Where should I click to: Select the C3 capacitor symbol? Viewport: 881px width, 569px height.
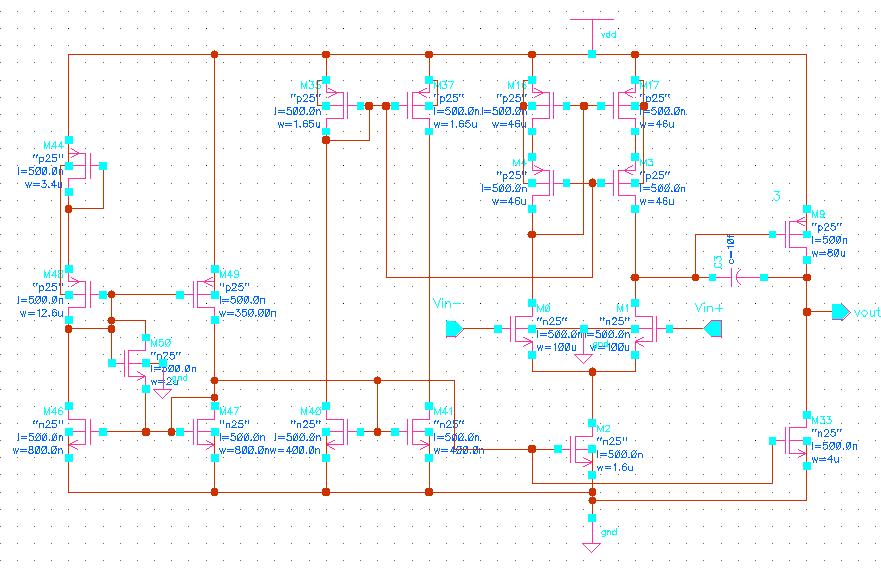738,277
